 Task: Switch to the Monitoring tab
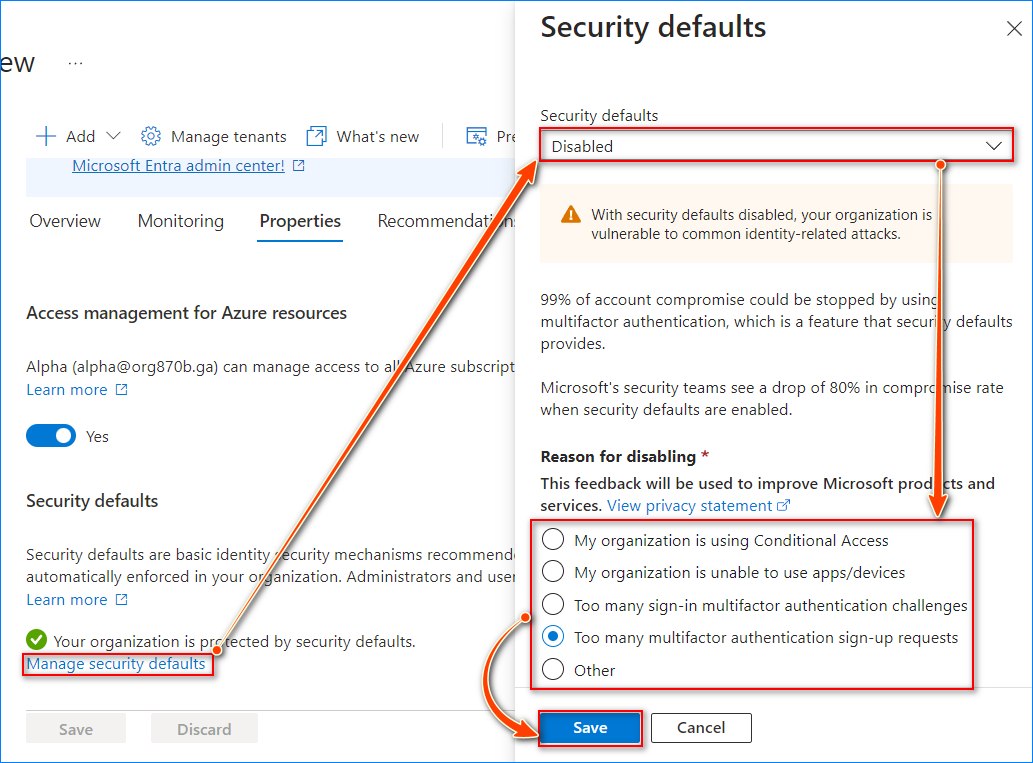point(181,221)
